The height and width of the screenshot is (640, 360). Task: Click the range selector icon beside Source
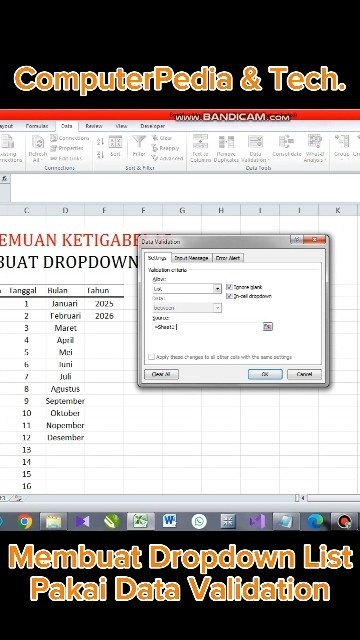[267, 326]
